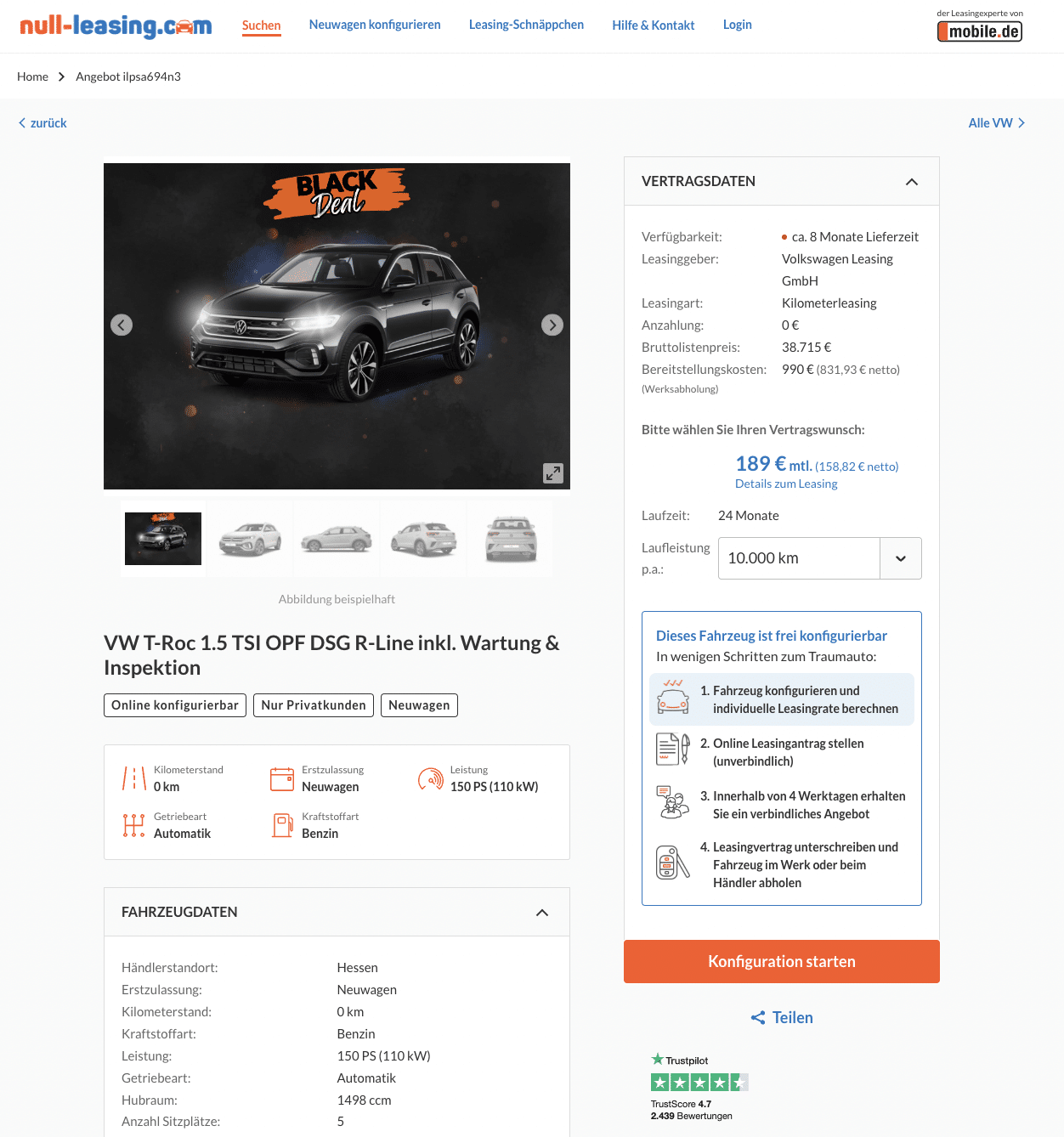Screen dimensions: 1064x1137
Task: Start configuration with Konfiguration starten
Action: [x=782, y=961]
